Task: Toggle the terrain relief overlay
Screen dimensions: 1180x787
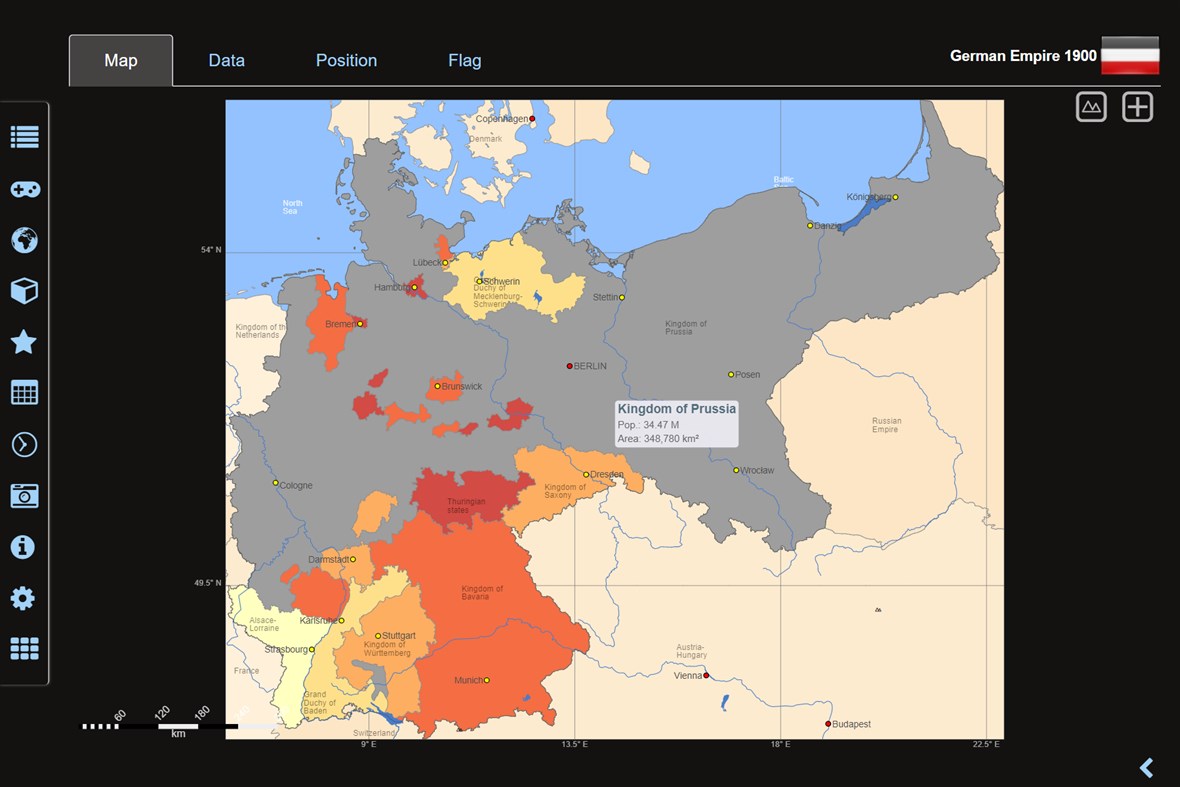Action: pos(1091,106)
